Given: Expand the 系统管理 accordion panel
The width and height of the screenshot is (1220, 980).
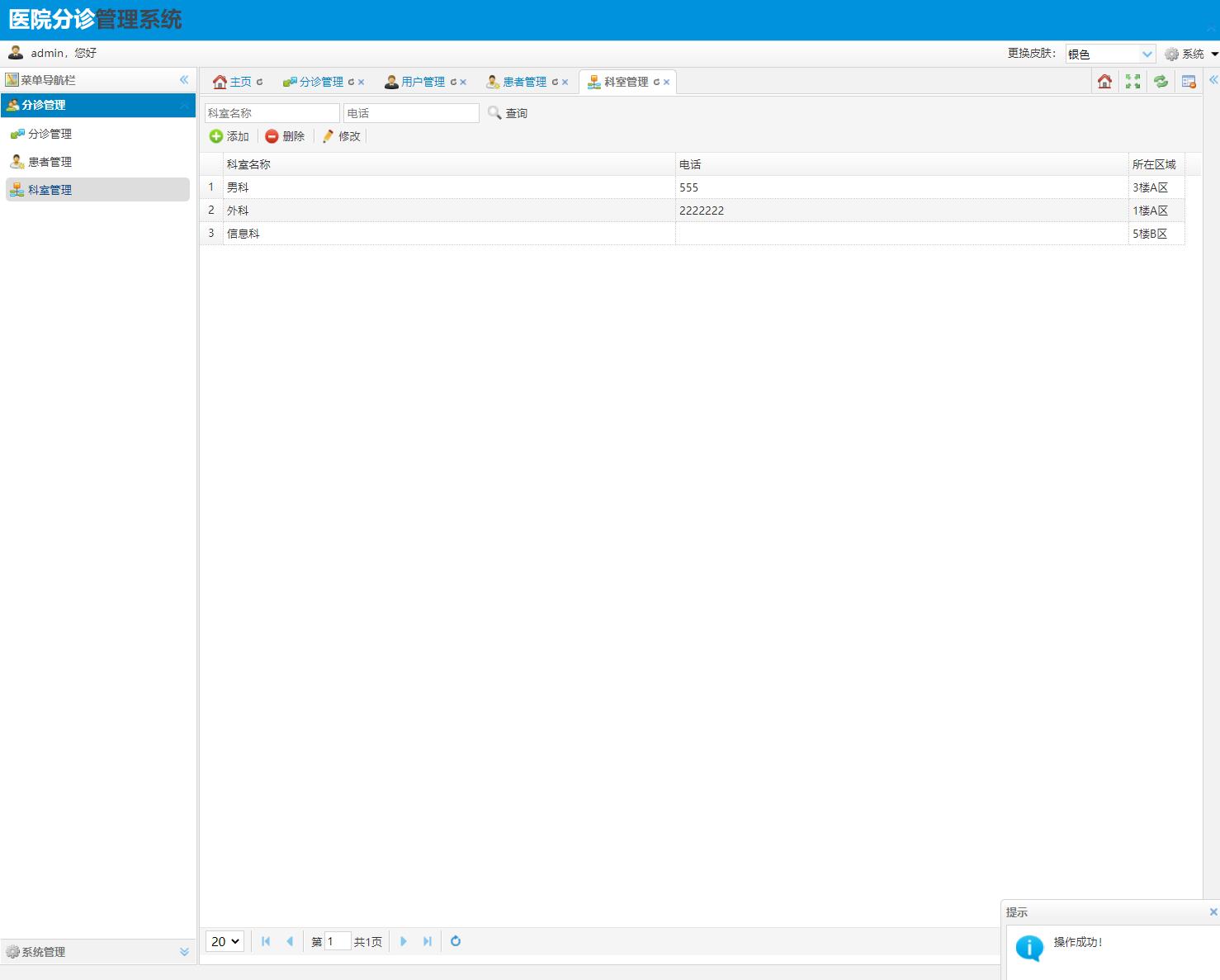Looking at the screenshot, I should tap(184, 952).
